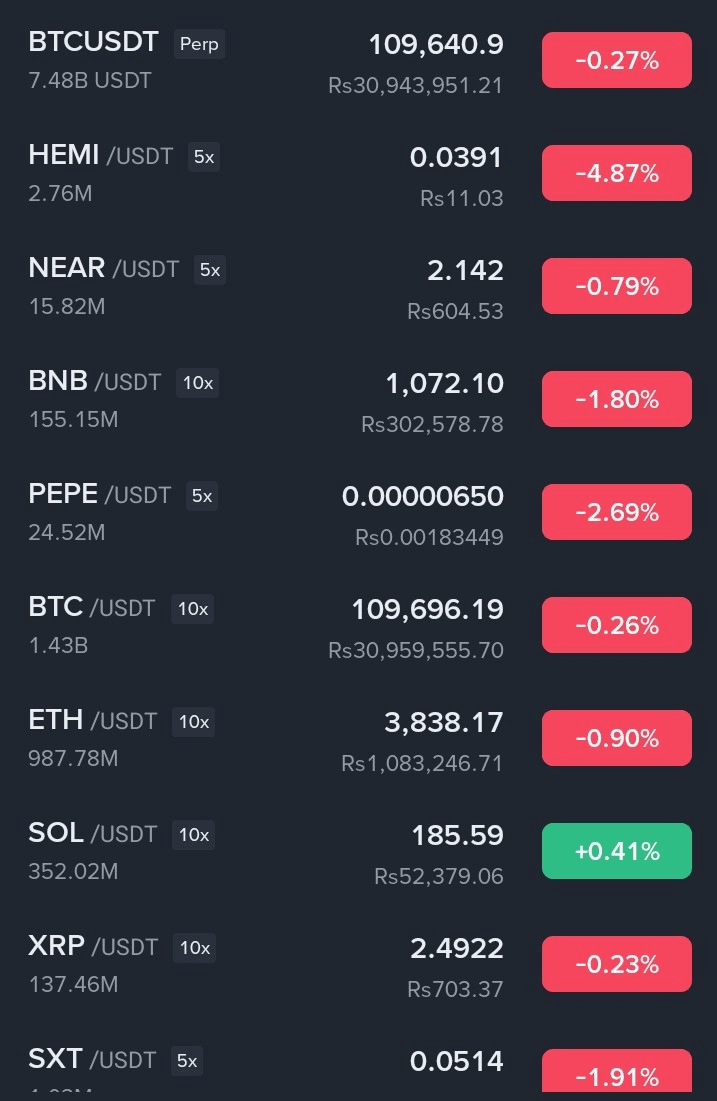
Task: Toggle the -0.79% change display for NEAR
Action: click(616, 287)
